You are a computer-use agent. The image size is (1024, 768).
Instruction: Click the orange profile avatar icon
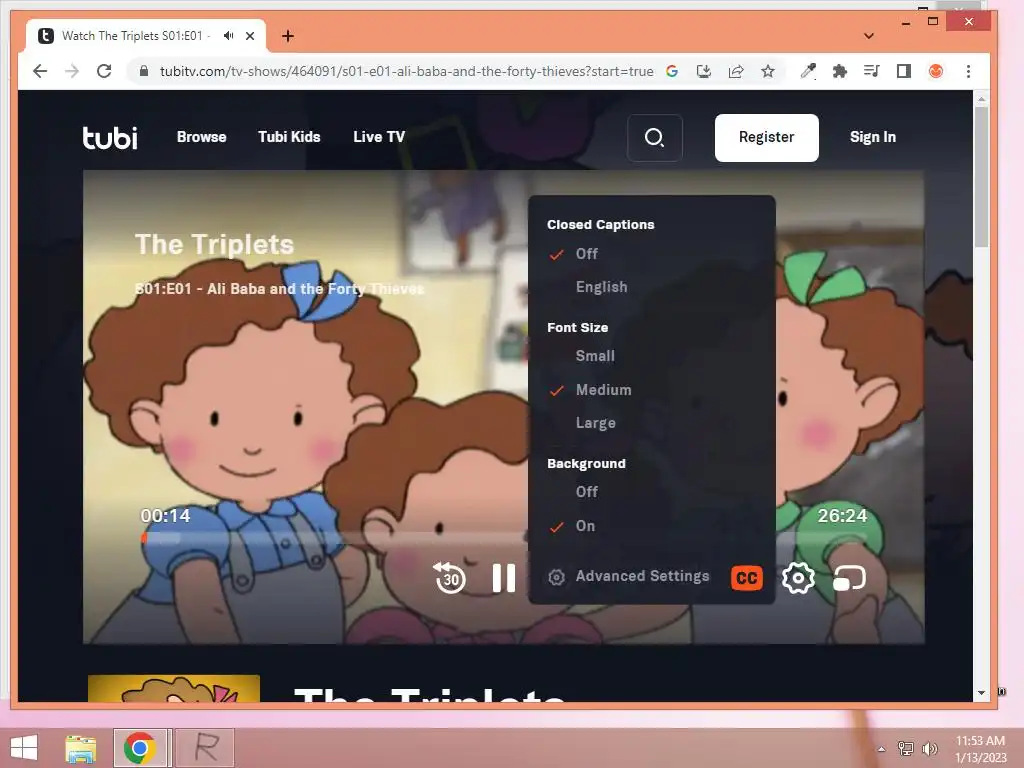(936, 71)
